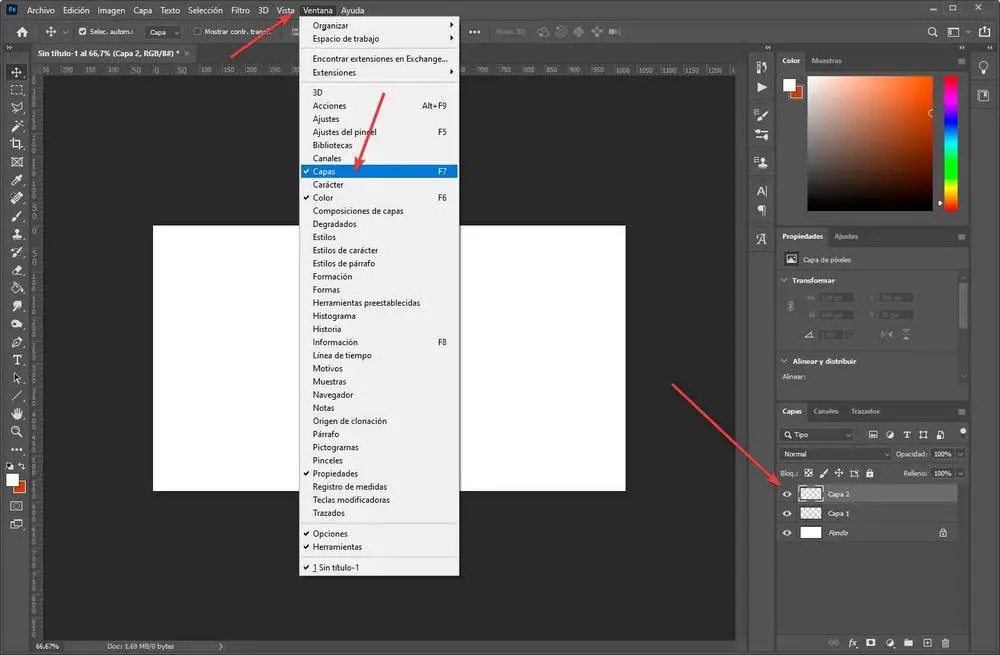Select the Paint Bucket tool
Image resolution: width=1000 pixels, height=655 pixels.
click(17, 288)
